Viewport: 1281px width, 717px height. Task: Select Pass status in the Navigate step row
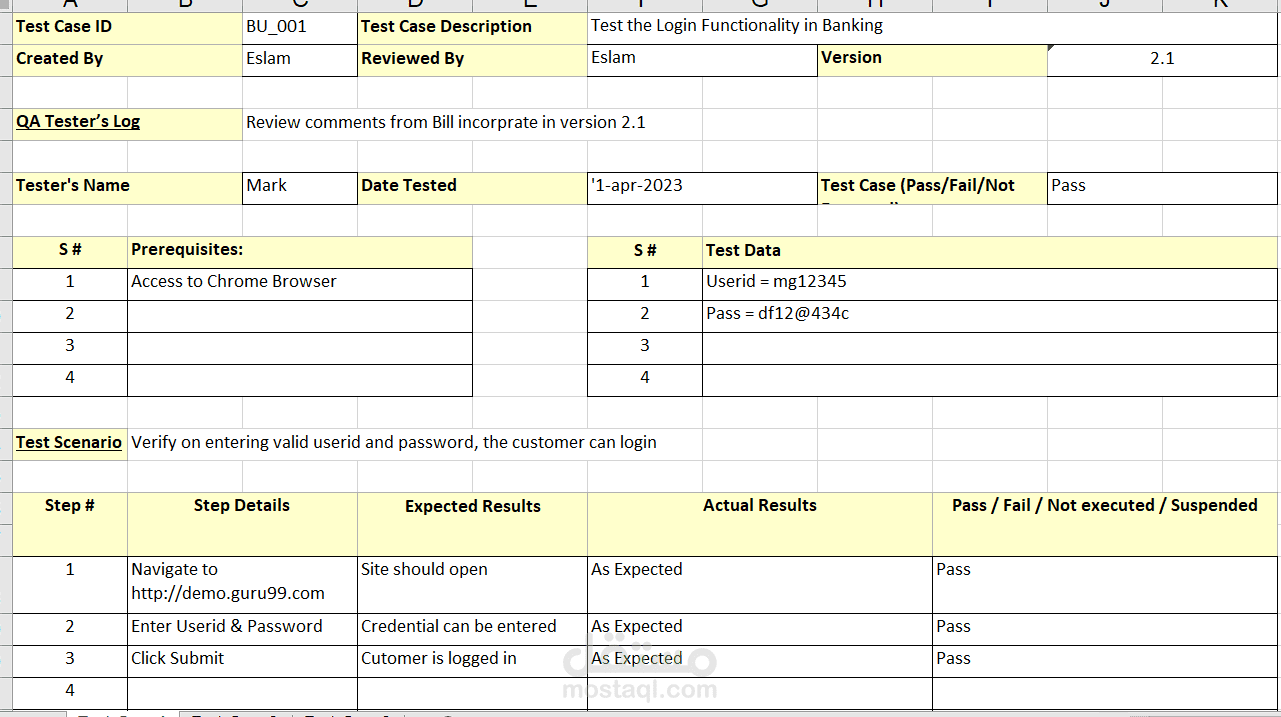(x=1105, y=585)
